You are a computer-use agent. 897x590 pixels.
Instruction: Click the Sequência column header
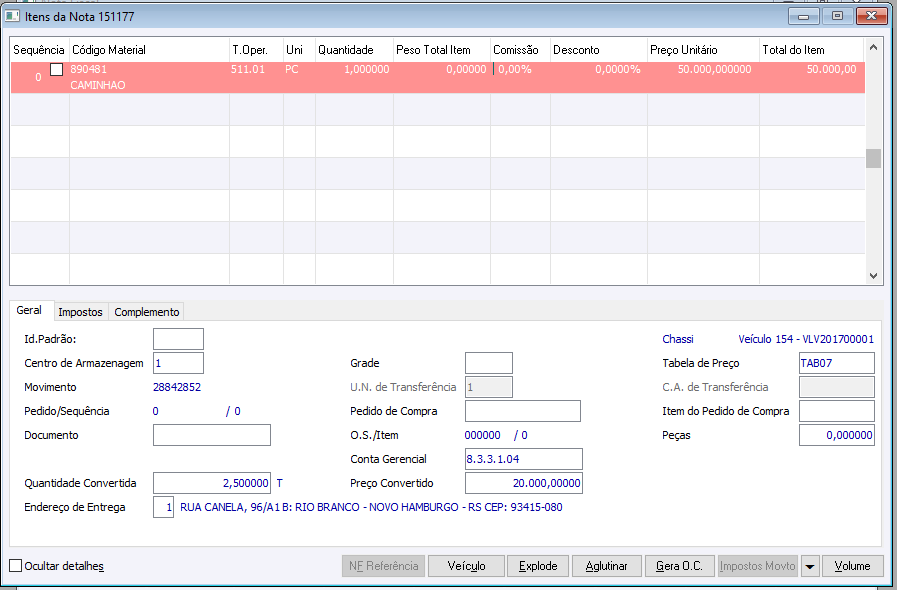tap(39, 50)
